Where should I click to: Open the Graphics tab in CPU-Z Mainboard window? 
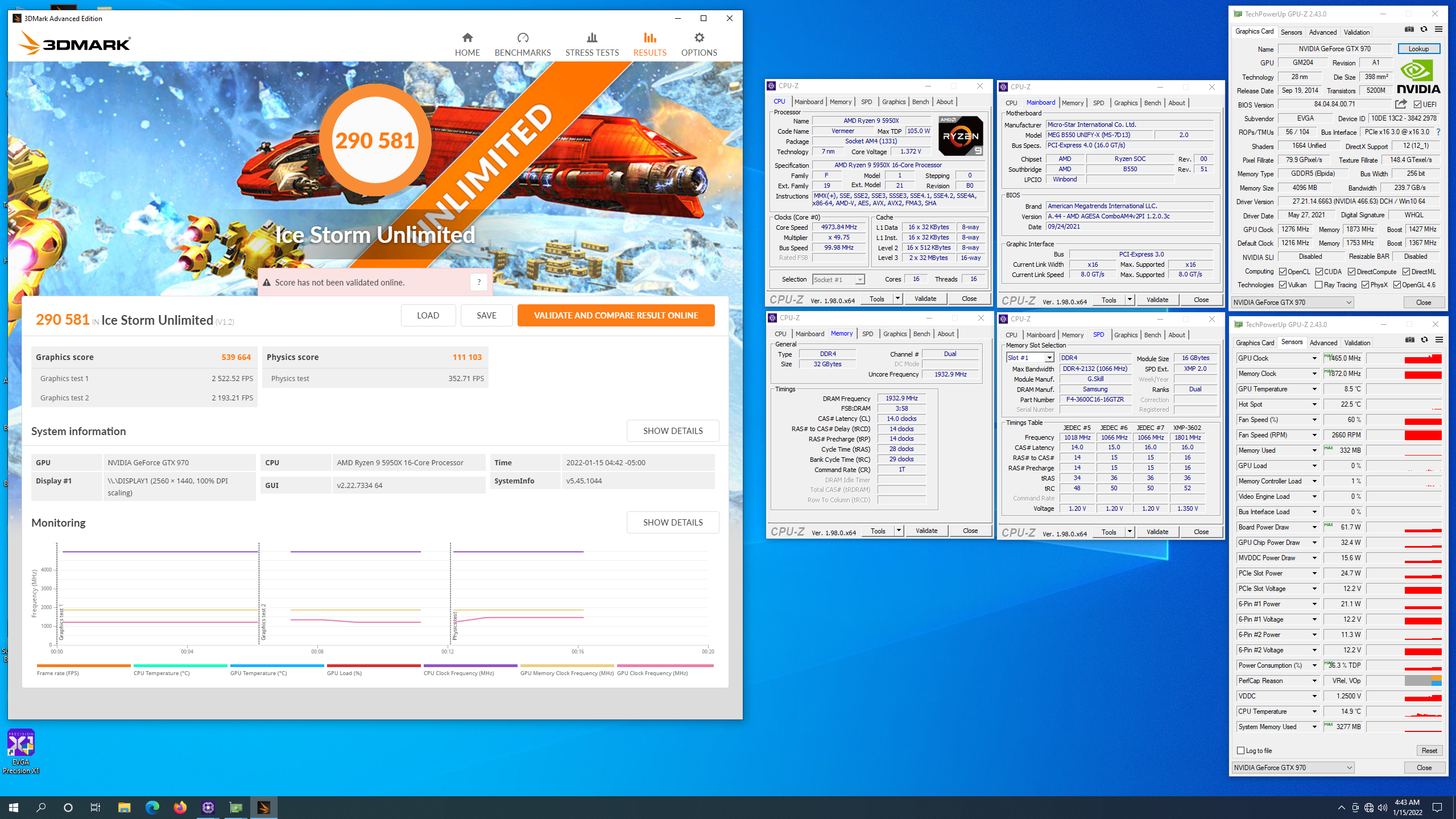[x=1126, y=103]
